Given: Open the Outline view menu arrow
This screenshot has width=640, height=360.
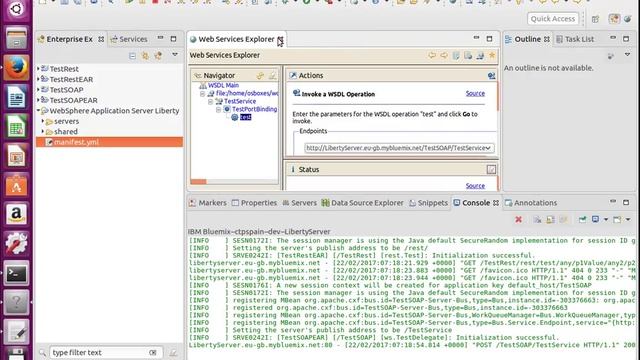Looking at the screenshot, I should [x=627, y=55].
